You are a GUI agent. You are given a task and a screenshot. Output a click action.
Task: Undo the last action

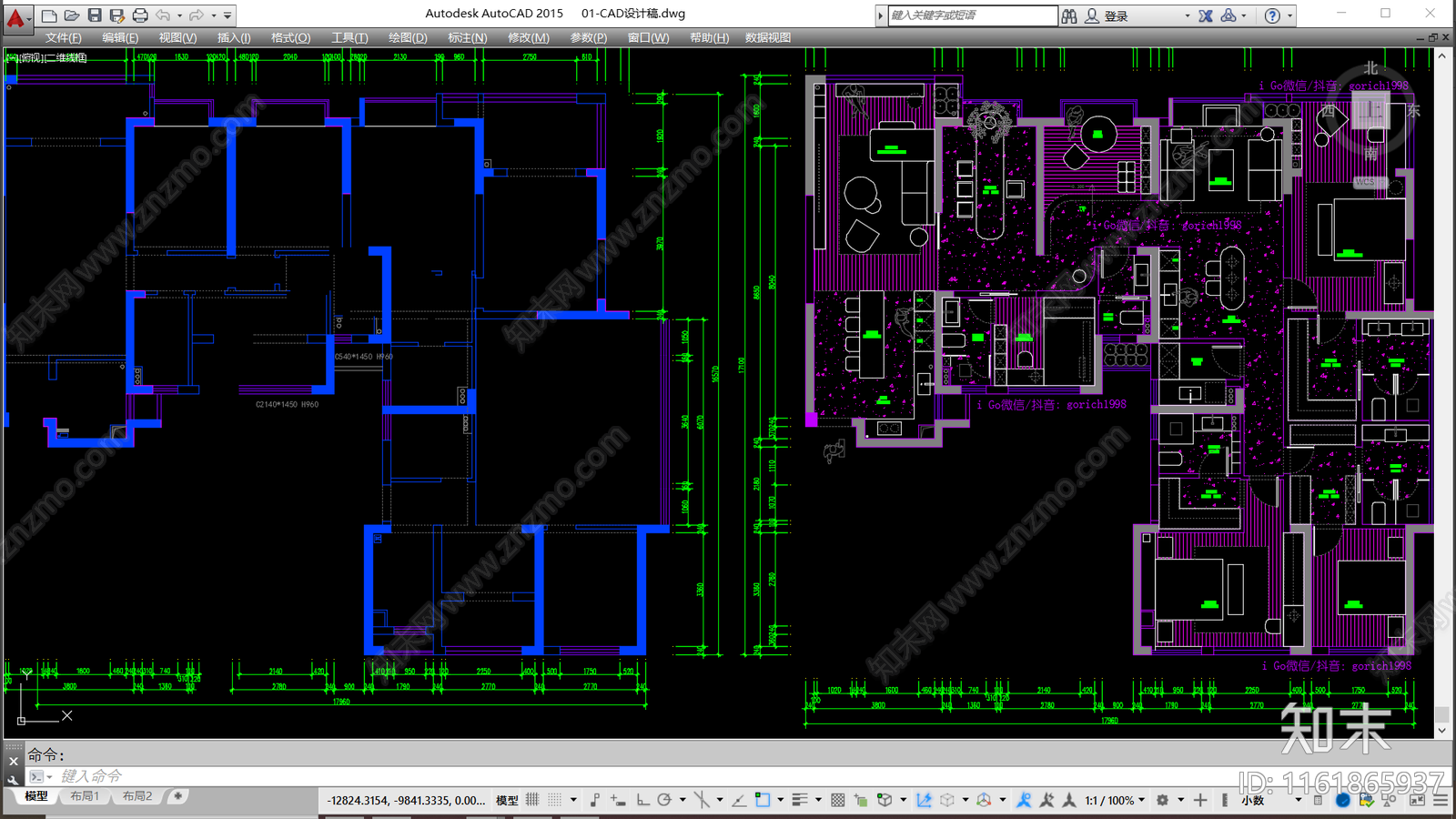pos(163,15)
